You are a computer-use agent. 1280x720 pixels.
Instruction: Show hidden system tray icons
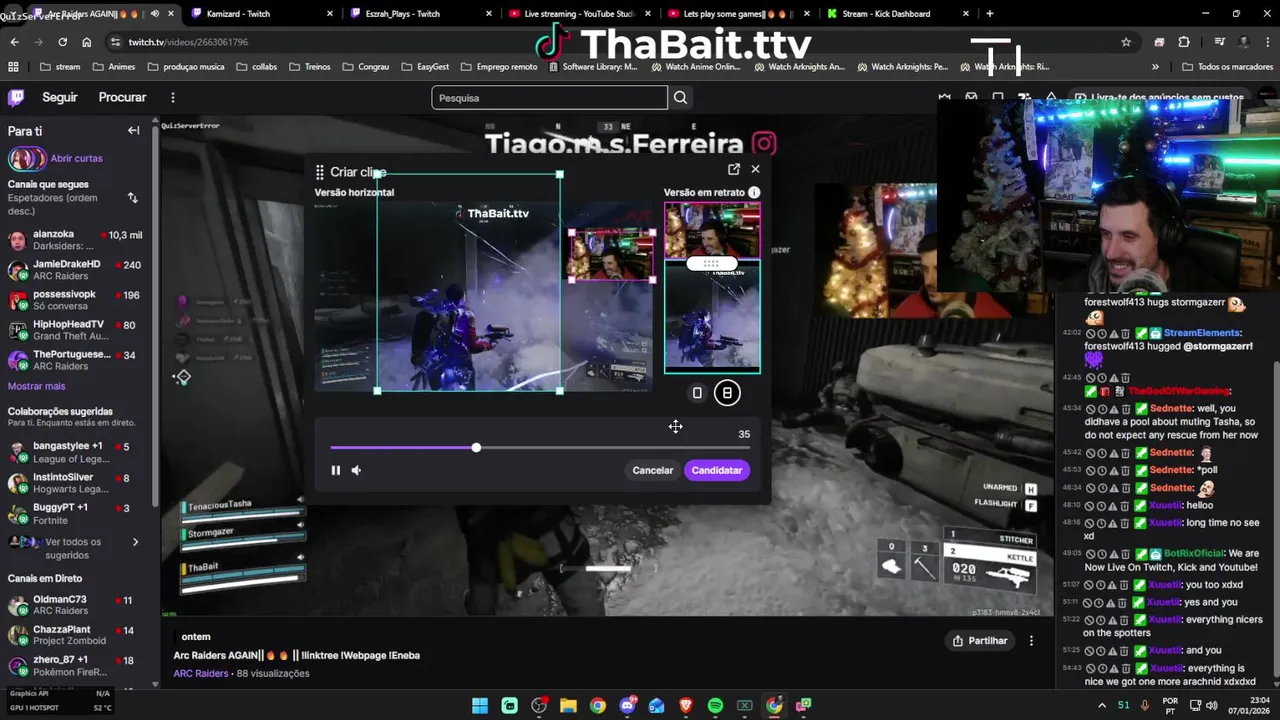1102,706
